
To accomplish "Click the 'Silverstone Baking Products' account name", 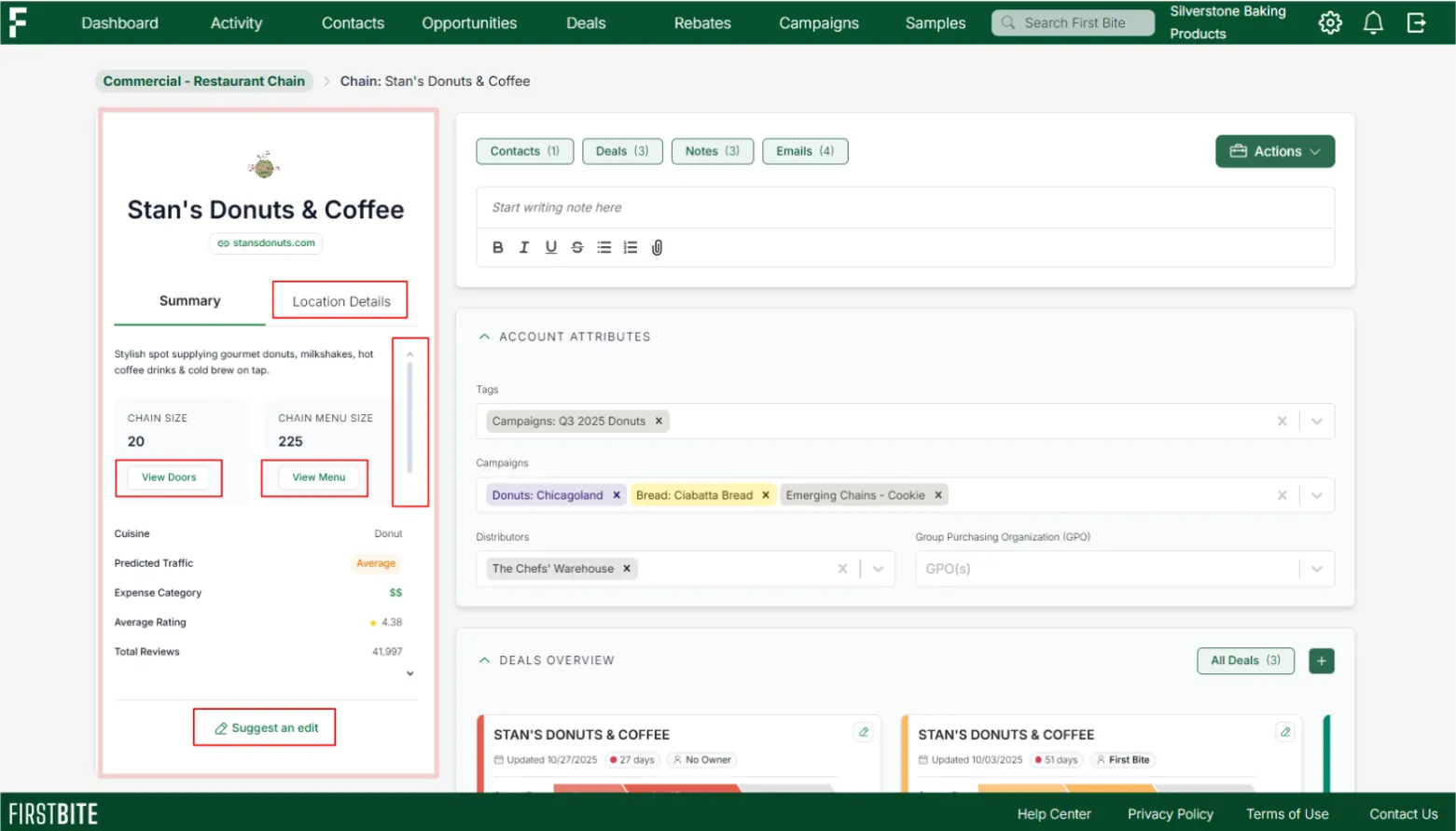I will (x=1228, y=22).
